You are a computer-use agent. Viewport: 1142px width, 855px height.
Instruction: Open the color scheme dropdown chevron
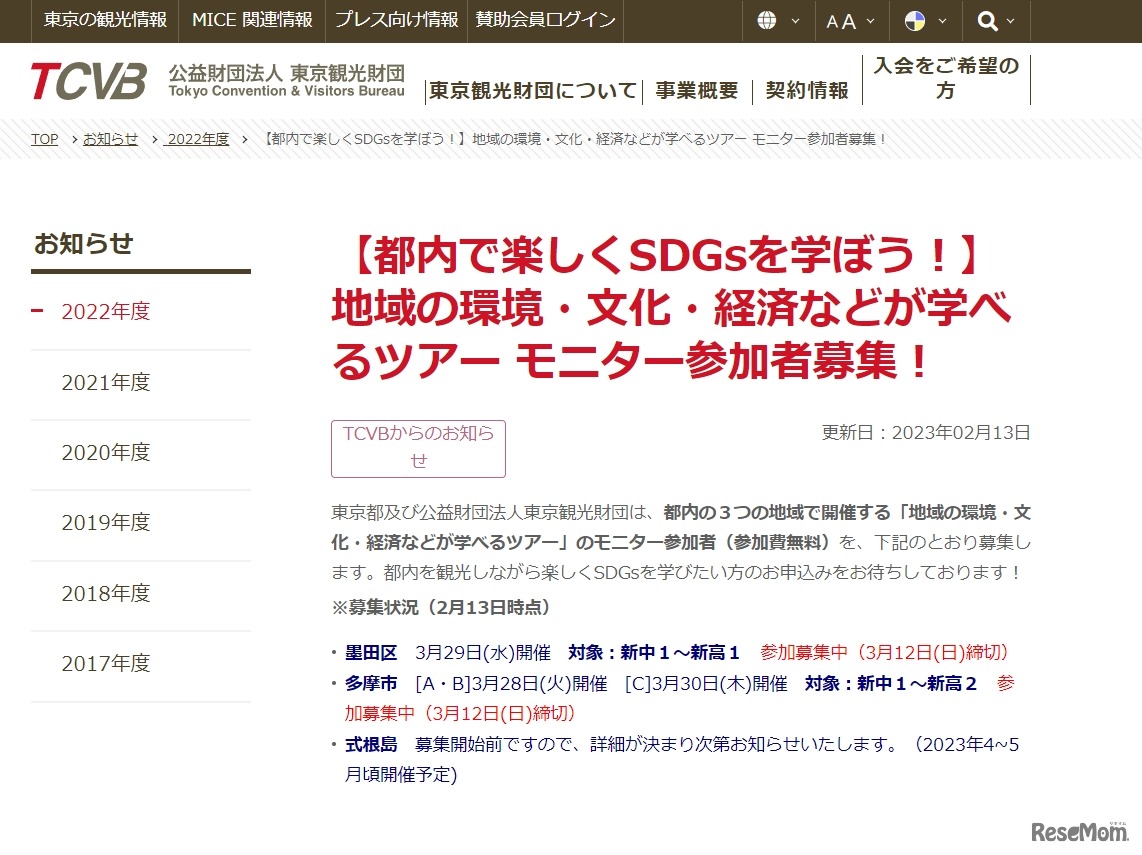pos(943,21)
